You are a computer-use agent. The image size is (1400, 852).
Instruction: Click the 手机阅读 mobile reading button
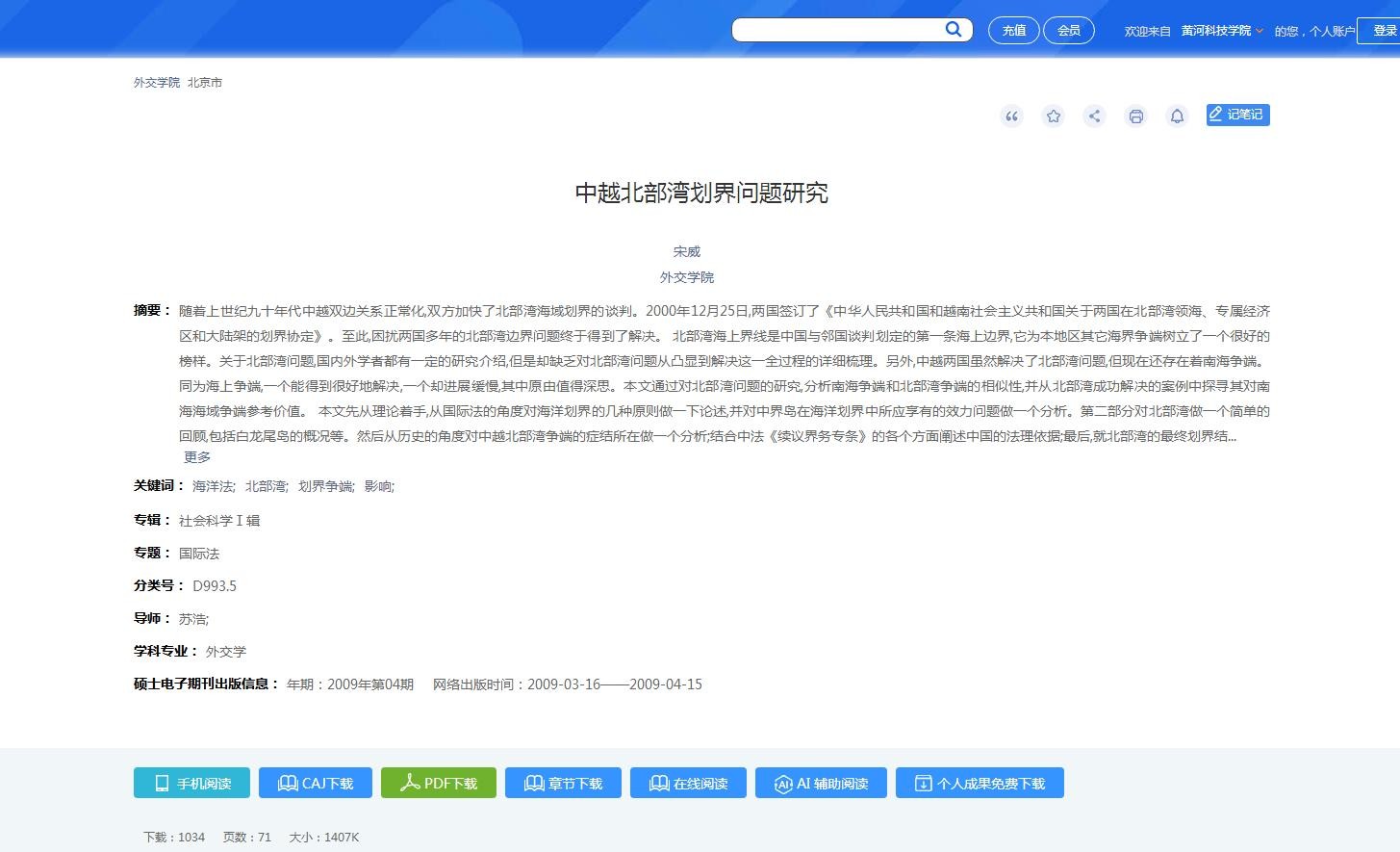pos(191,783)
